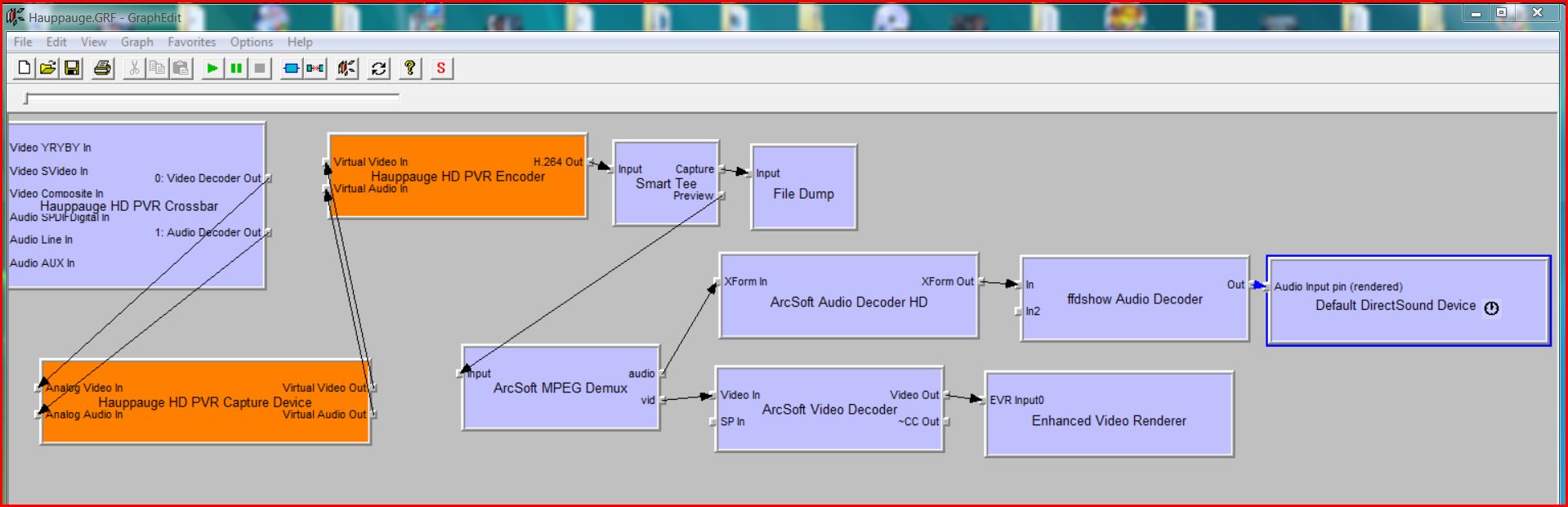1568x507 pixels.
Task: Refresh the graph with the circular arrows icon
Action: pos(378,68)
